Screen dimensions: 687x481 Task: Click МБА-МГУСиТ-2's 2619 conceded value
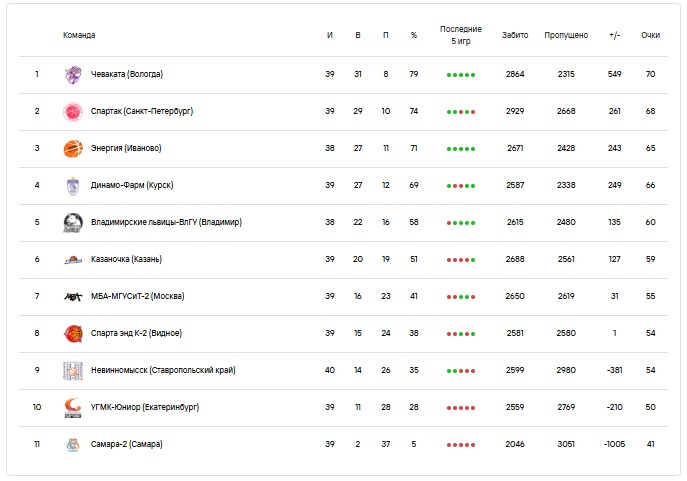click(566, 296)
